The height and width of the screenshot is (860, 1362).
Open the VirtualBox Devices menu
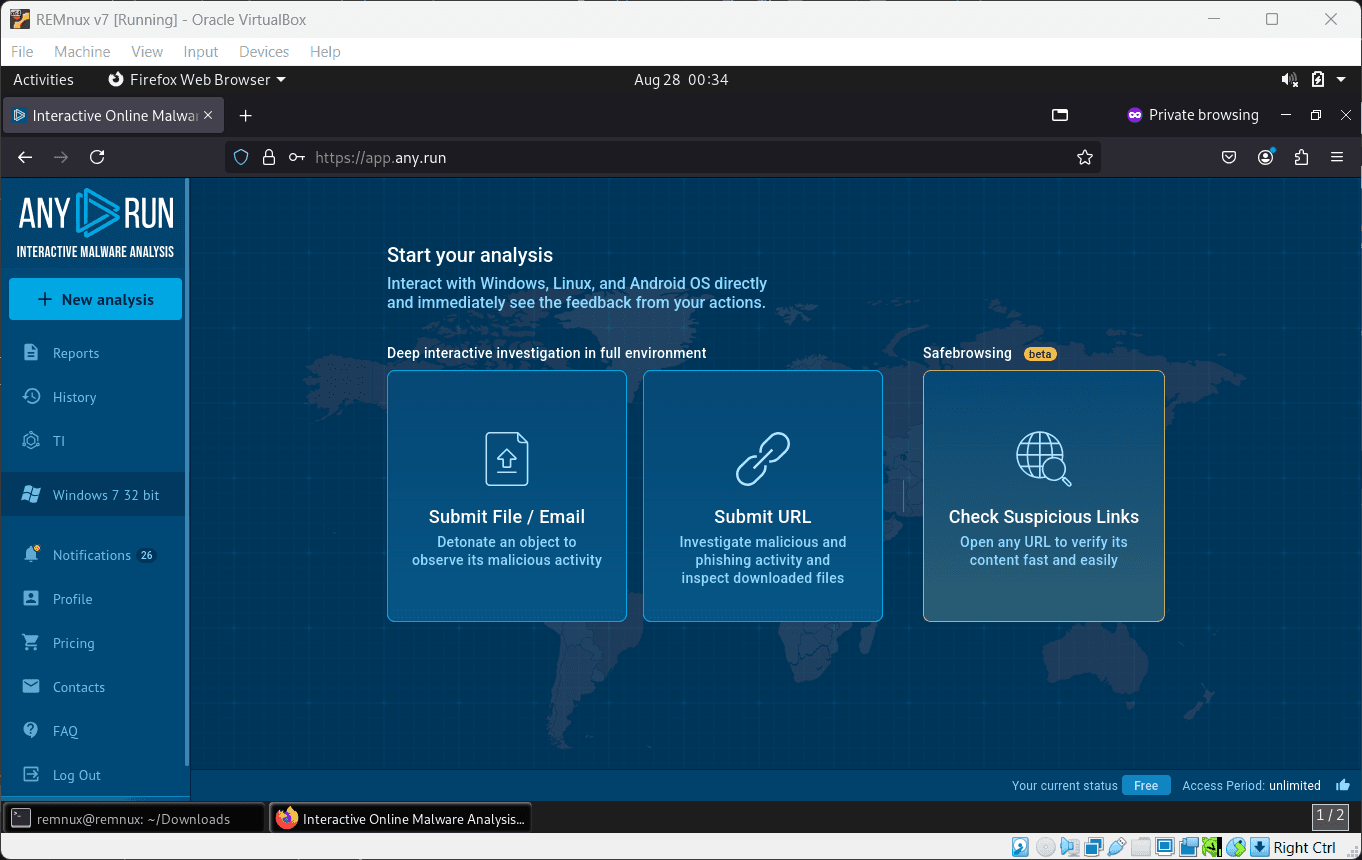(x=264, y=52)
